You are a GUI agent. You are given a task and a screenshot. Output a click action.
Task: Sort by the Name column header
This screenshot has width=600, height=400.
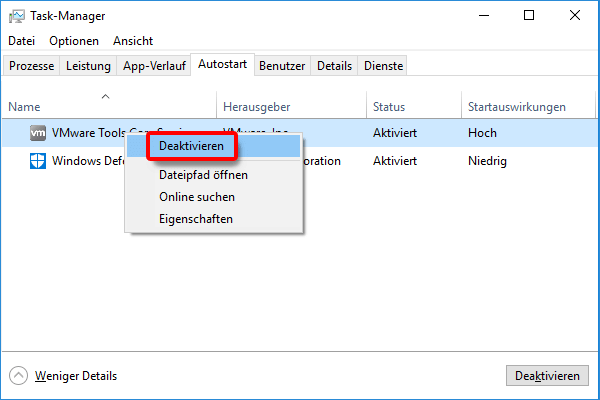tap(109, 106)
